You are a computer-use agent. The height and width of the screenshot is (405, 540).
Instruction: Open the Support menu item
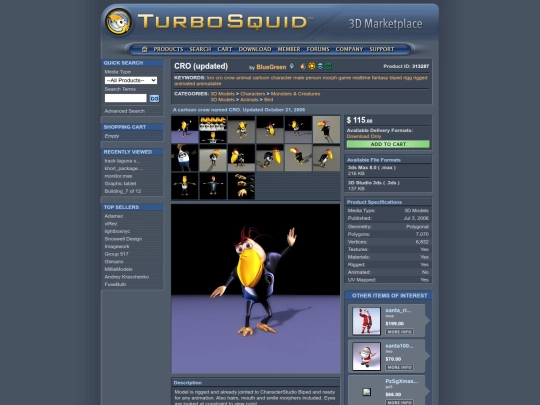[382, 49]
